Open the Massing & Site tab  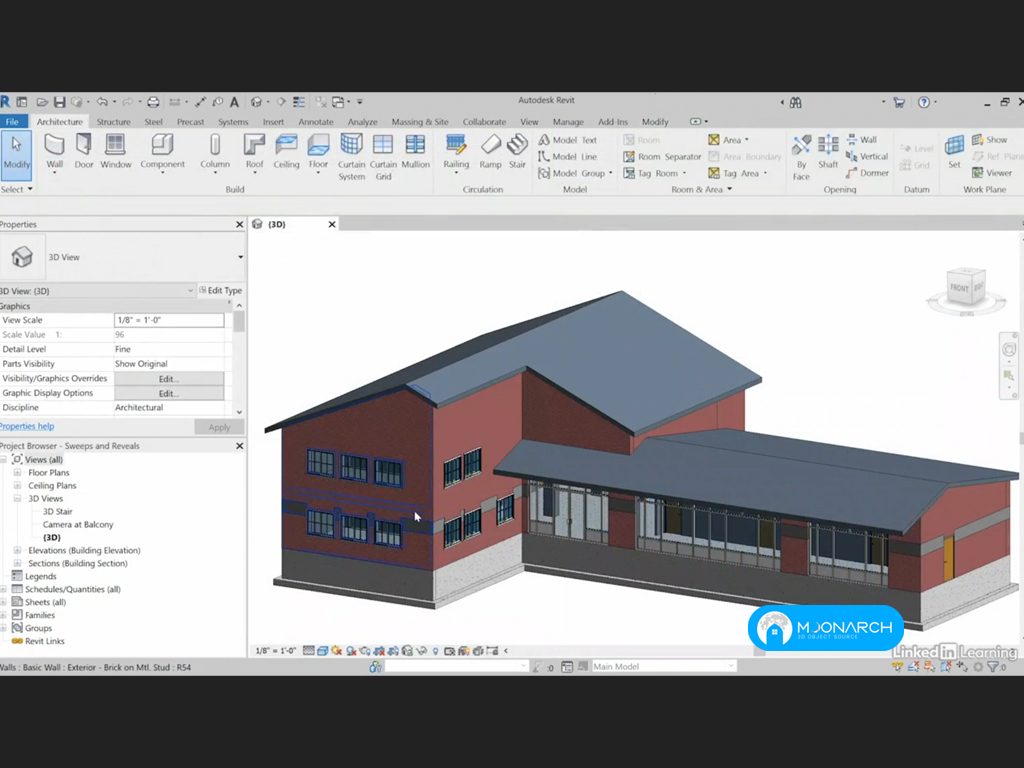420,122
